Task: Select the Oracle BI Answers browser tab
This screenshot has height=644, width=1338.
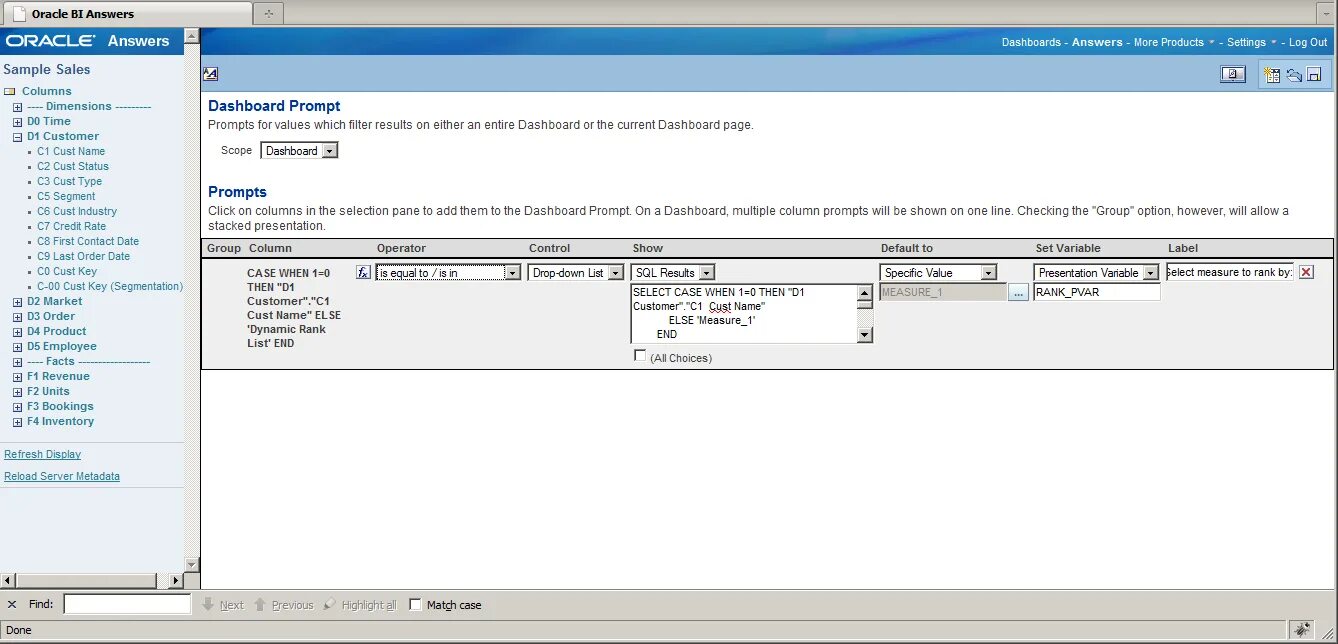Action: [x=127, y=14]
